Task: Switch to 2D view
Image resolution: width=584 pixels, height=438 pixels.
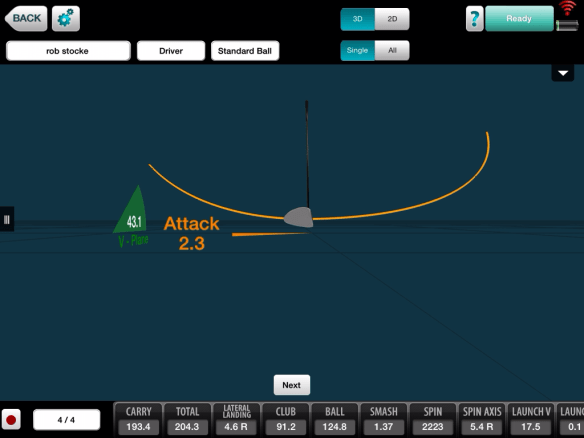Action: pos(392,19)
